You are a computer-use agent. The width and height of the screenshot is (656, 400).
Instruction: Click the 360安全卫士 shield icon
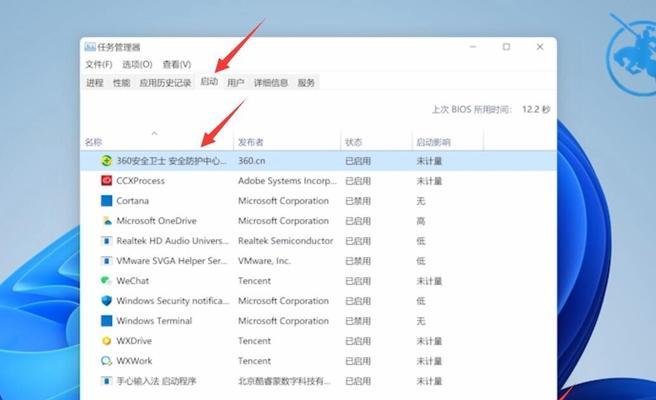click(107, 161)
